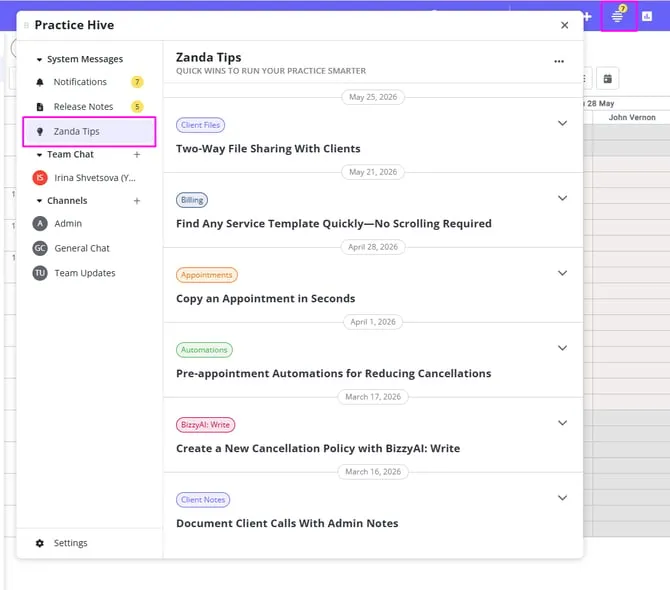Screen dimensions: 670x590
Task: Open the calendar icon button behind the dialog
Action: click(x=607, y=79)
